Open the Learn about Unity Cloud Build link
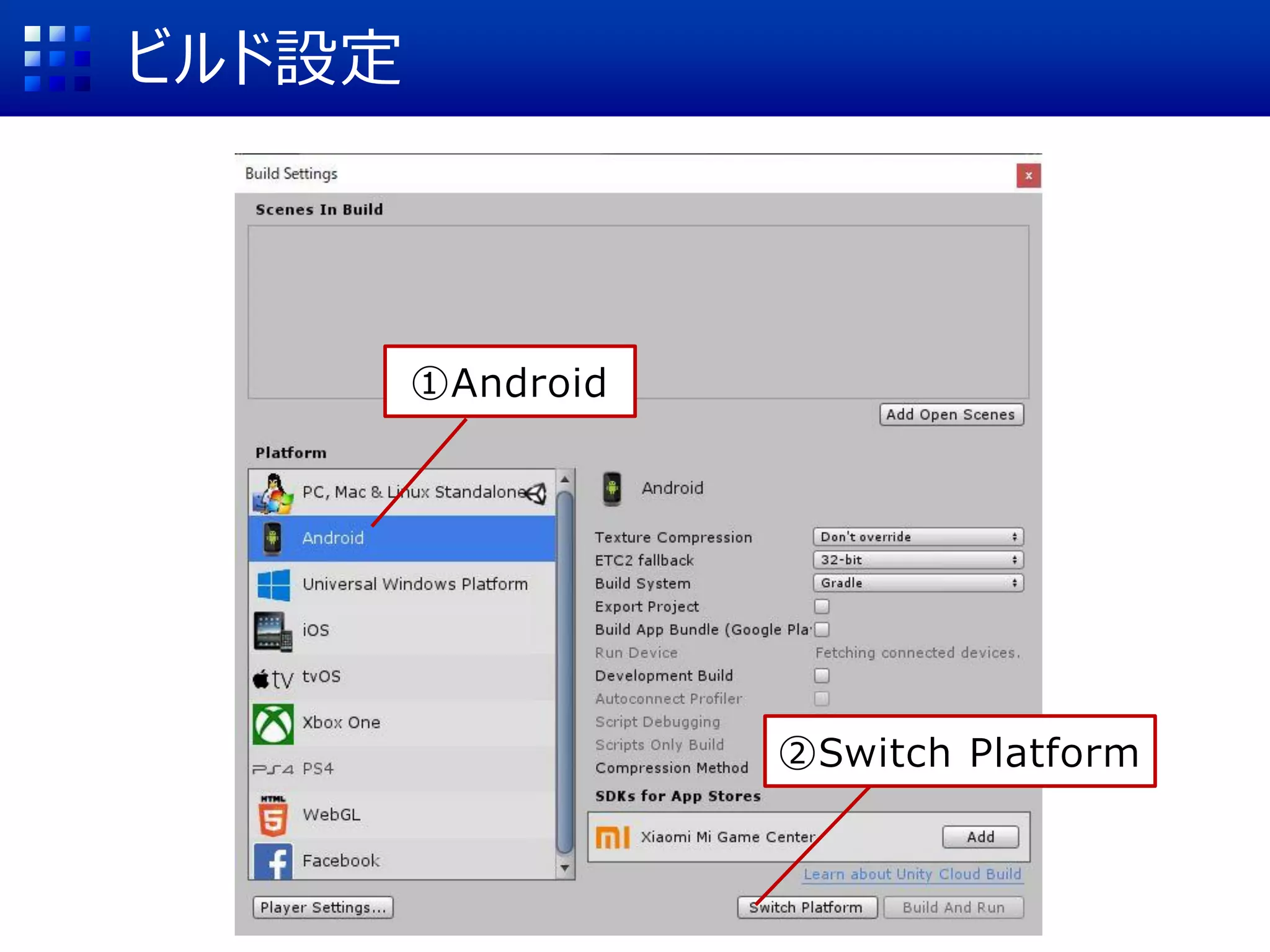This screenshot has height=952, width=1270. pyautogui.click(x=912, y=875)
